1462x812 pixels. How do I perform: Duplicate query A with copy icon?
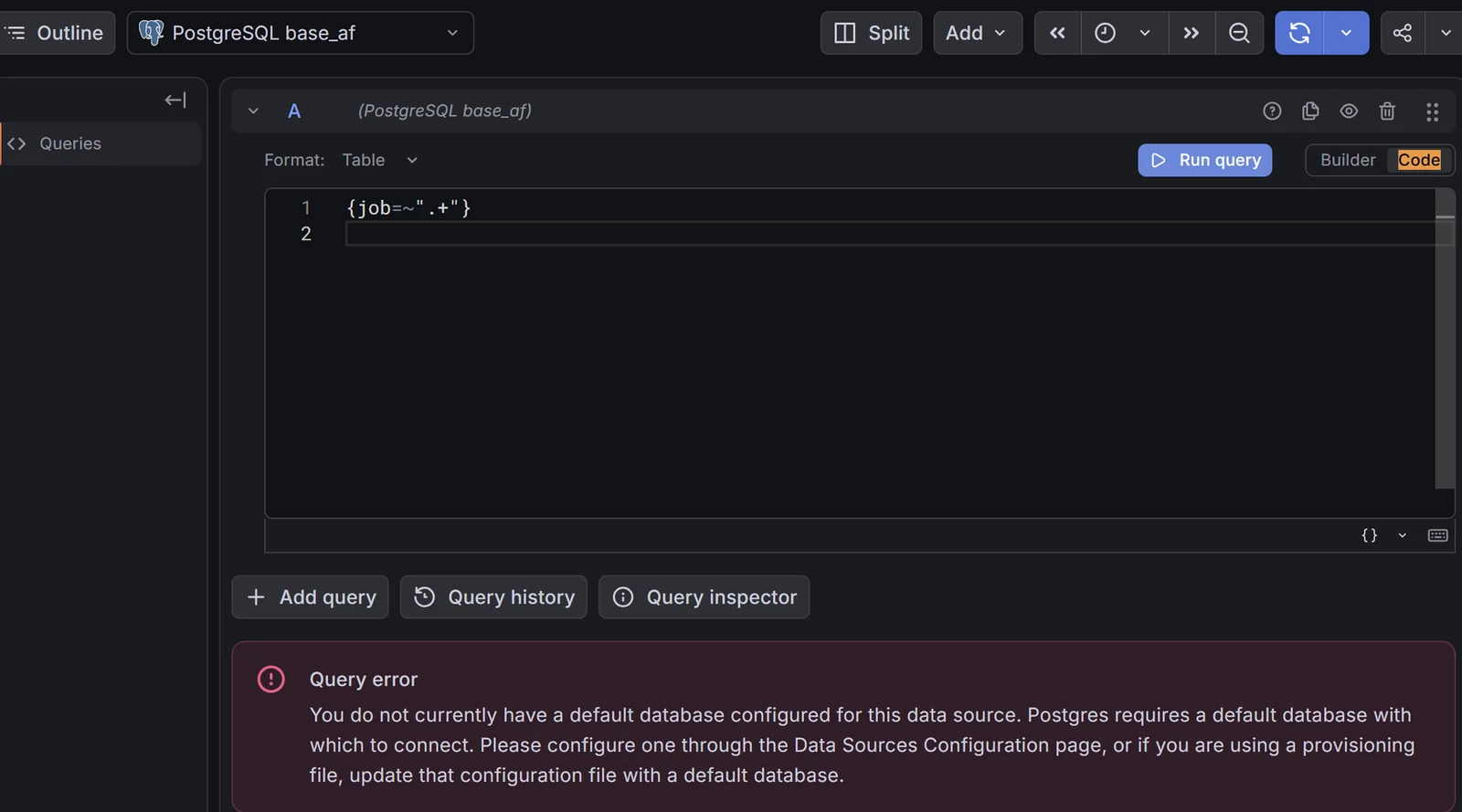pos(1310,111)
